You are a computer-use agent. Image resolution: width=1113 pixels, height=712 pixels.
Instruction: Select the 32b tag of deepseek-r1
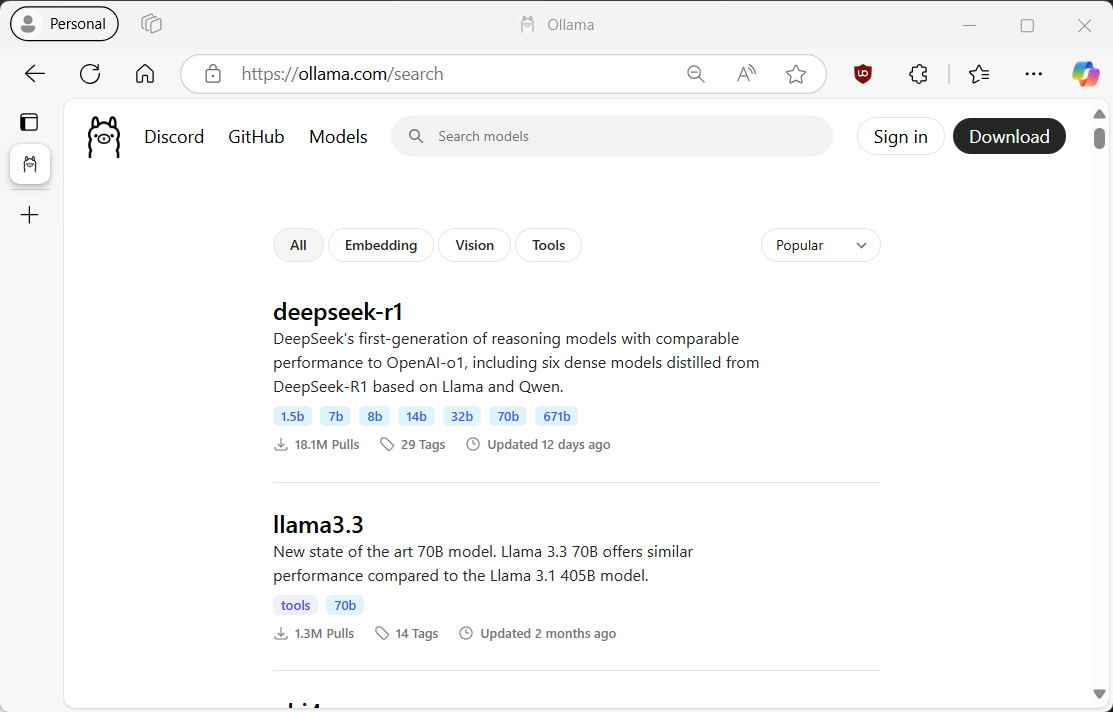pos(462,417)
